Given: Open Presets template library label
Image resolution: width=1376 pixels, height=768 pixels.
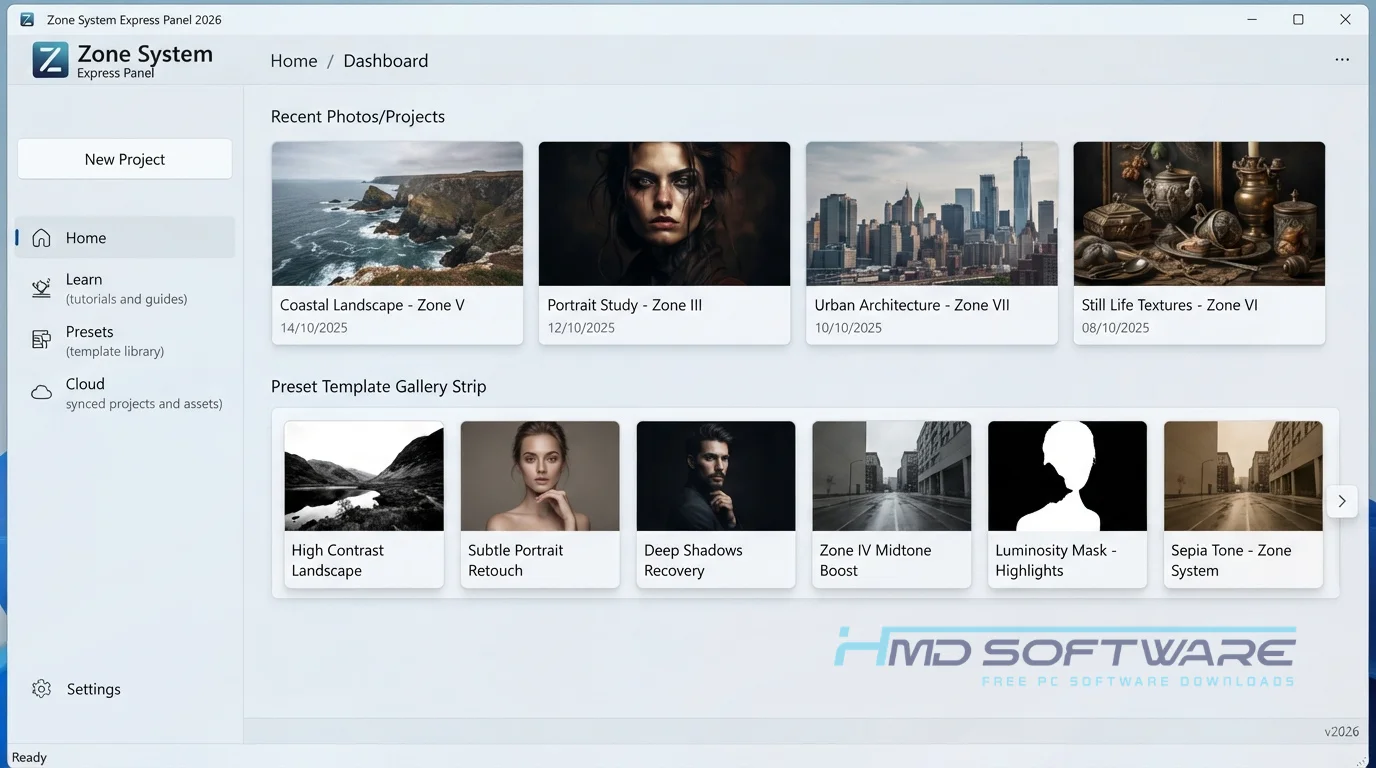Looking at the screenshot, I should (x=115, y=341).
